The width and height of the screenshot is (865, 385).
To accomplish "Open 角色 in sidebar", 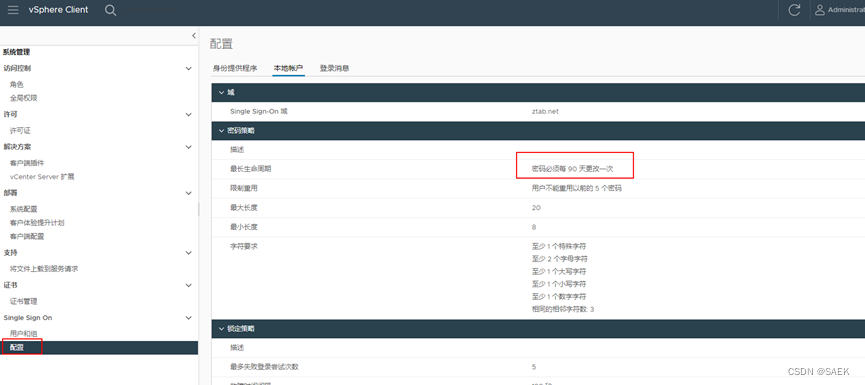I will coord(17,84).
